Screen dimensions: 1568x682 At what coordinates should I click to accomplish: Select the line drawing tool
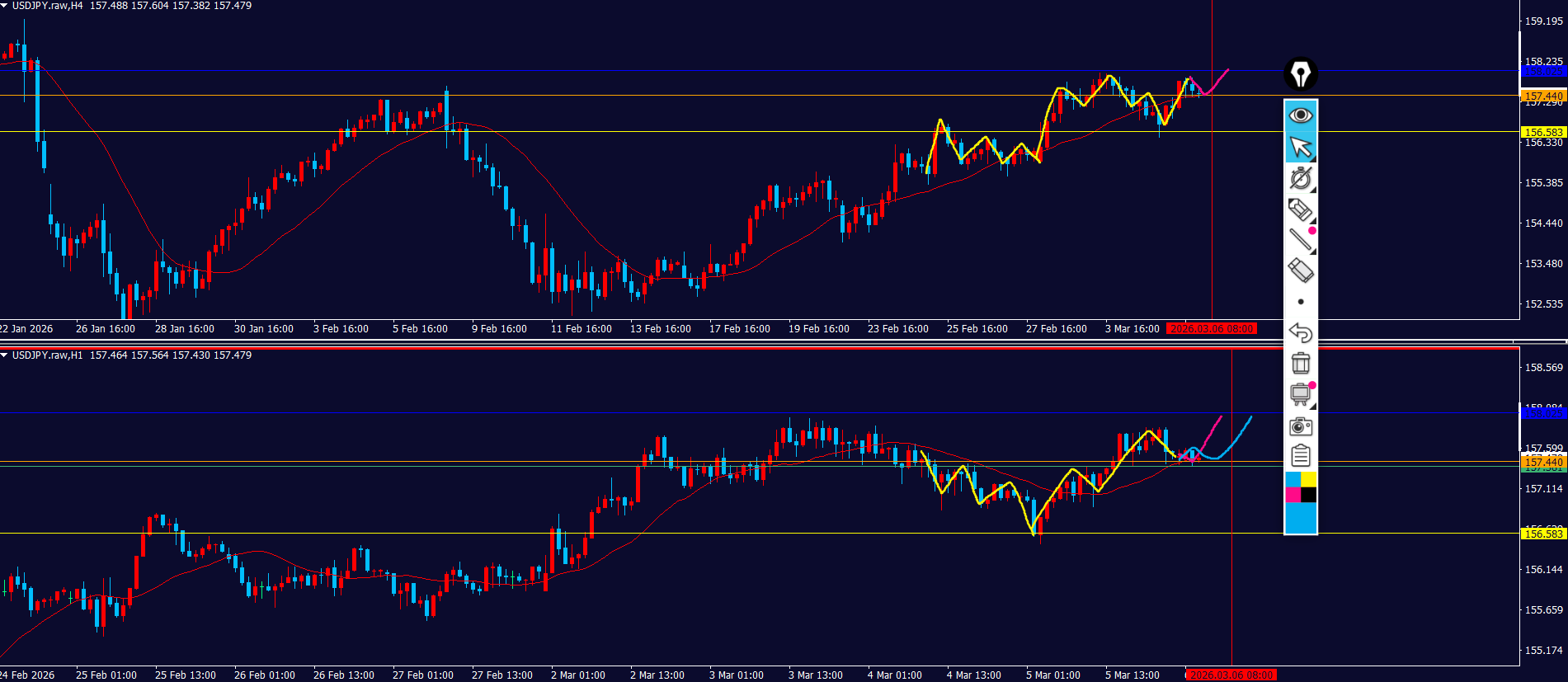[1300, 240]
